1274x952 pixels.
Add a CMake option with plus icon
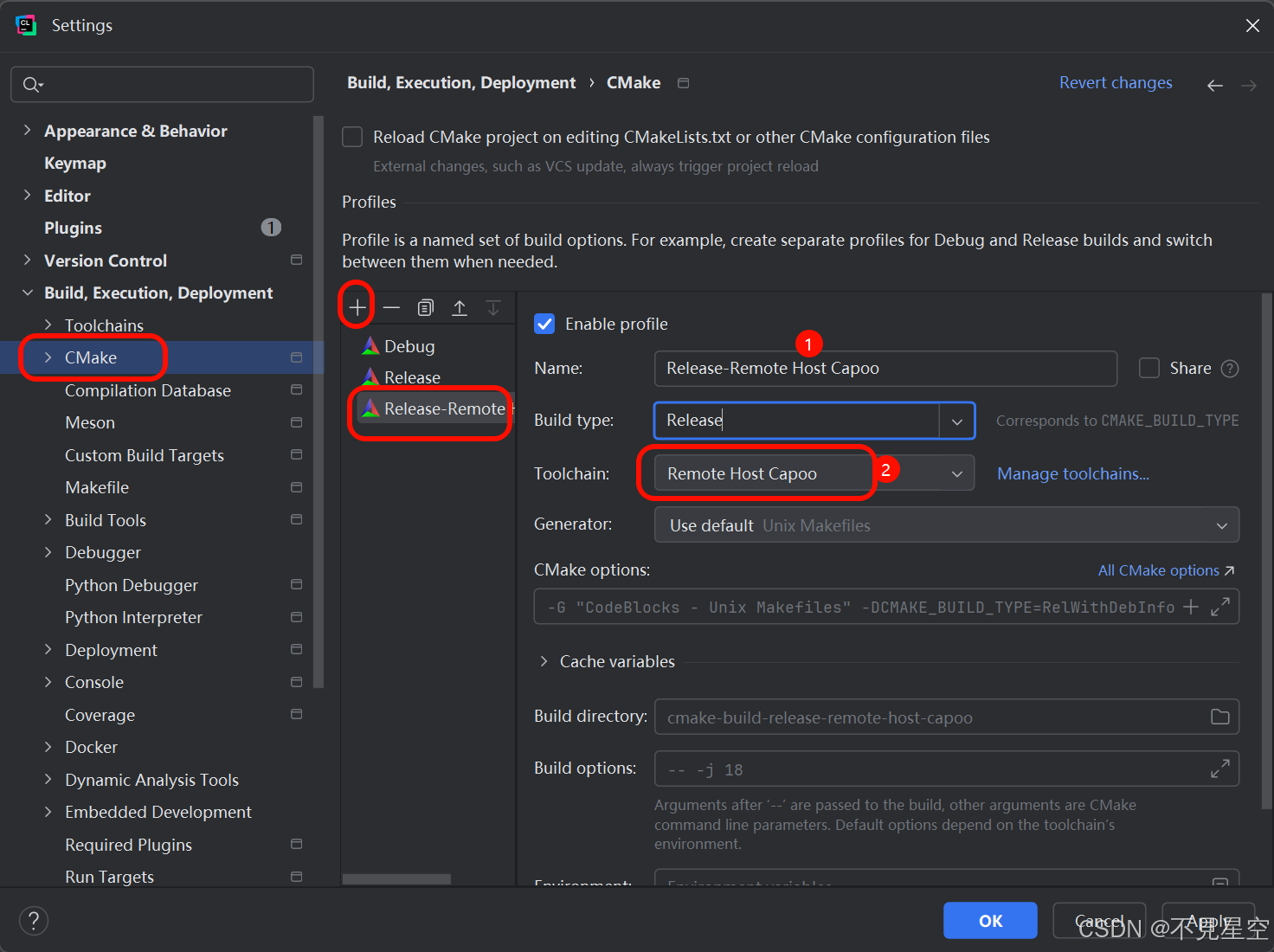pos(1191,607)
